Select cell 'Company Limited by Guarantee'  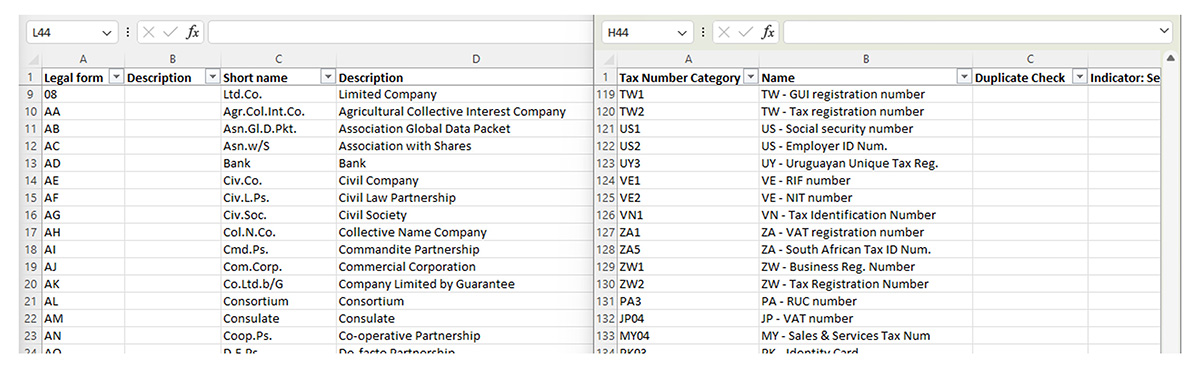tap(465, 284)
